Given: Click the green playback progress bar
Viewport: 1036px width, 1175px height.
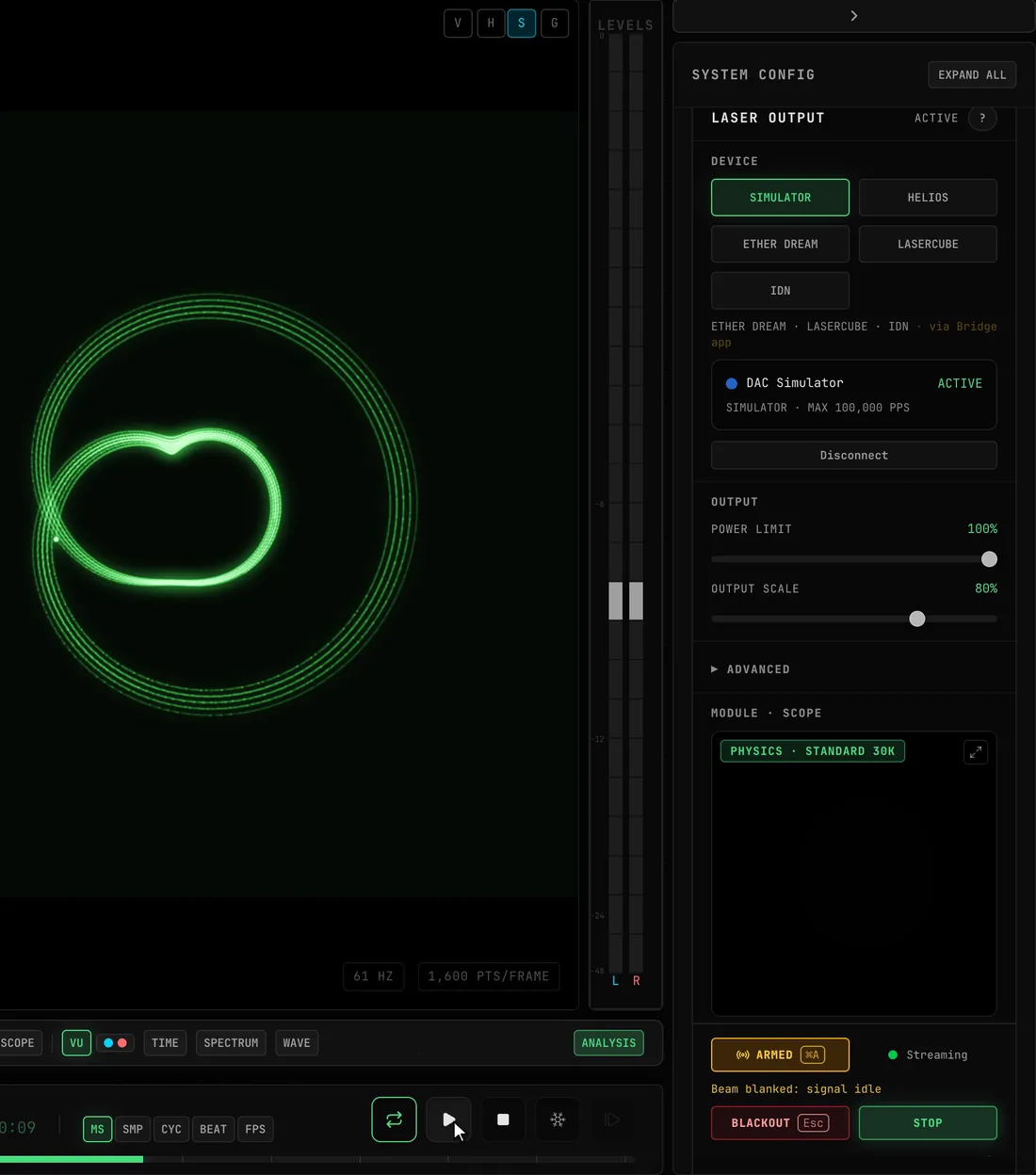Looking at the screenshot, I should tap(72, 1159).
